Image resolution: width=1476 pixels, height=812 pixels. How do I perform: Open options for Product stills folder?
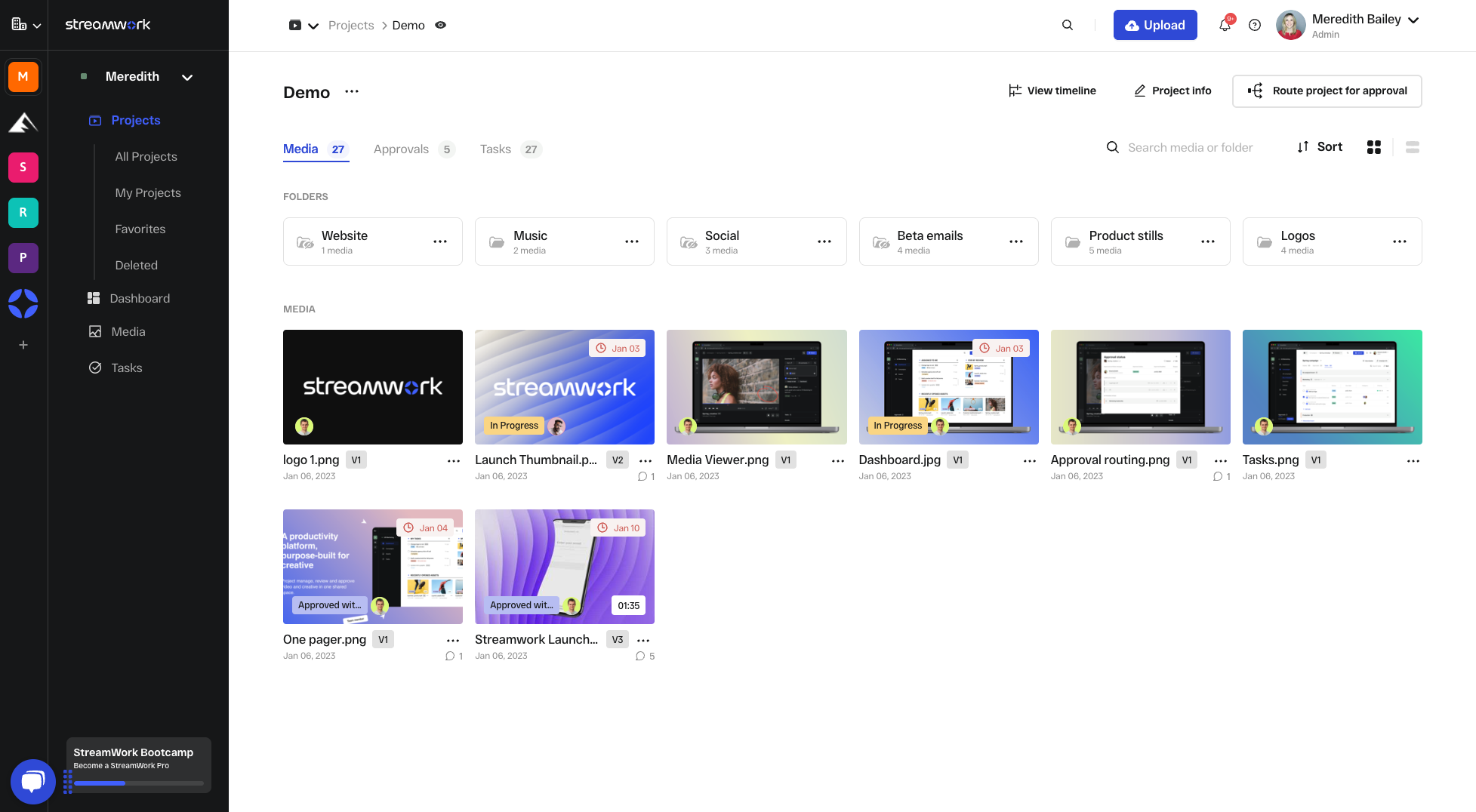[x=1208, y=241]
